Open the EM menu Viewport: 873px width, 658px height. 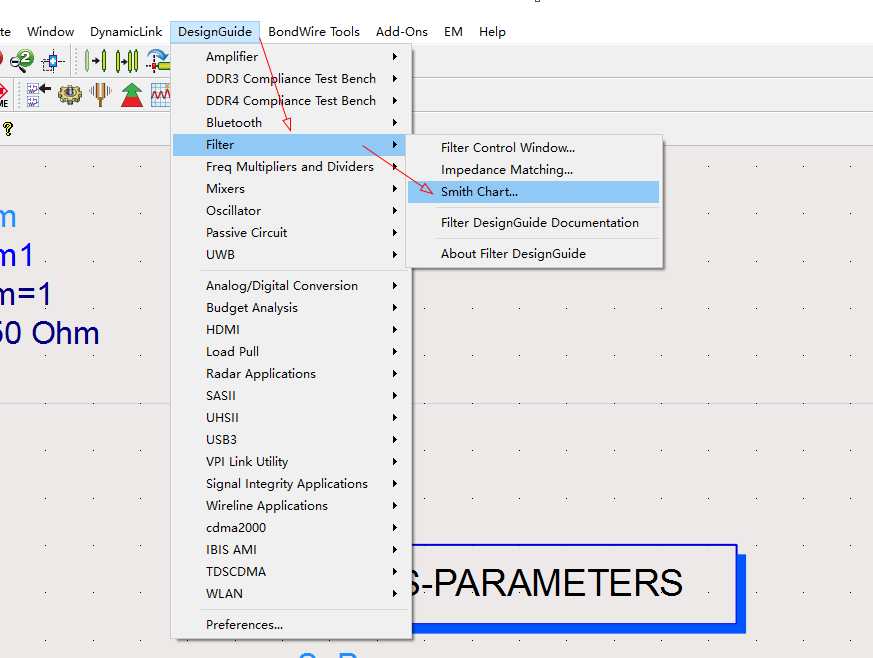coord(453,32)
